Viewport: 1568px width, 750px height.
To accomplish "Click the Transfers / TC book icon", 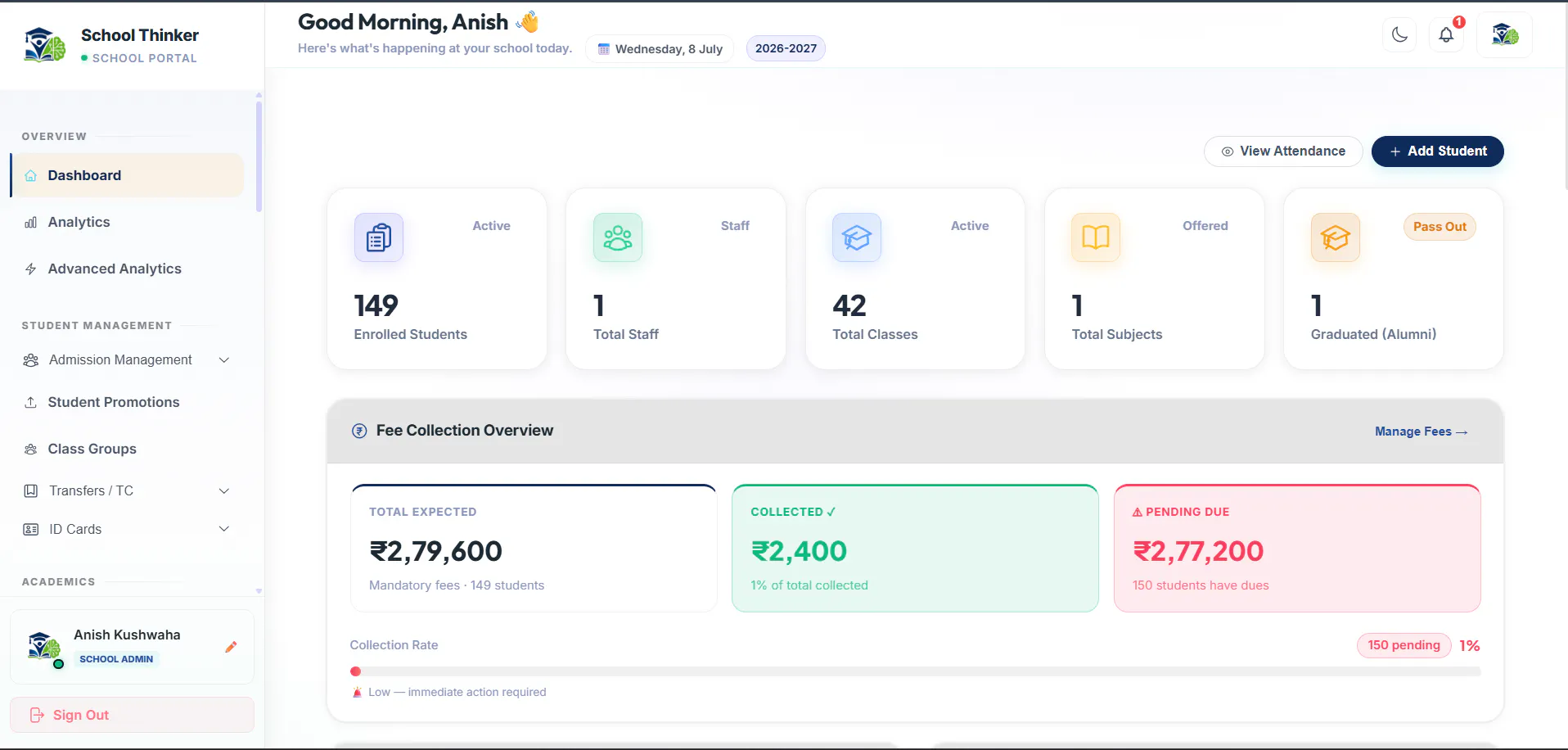I will pos(31,490).
